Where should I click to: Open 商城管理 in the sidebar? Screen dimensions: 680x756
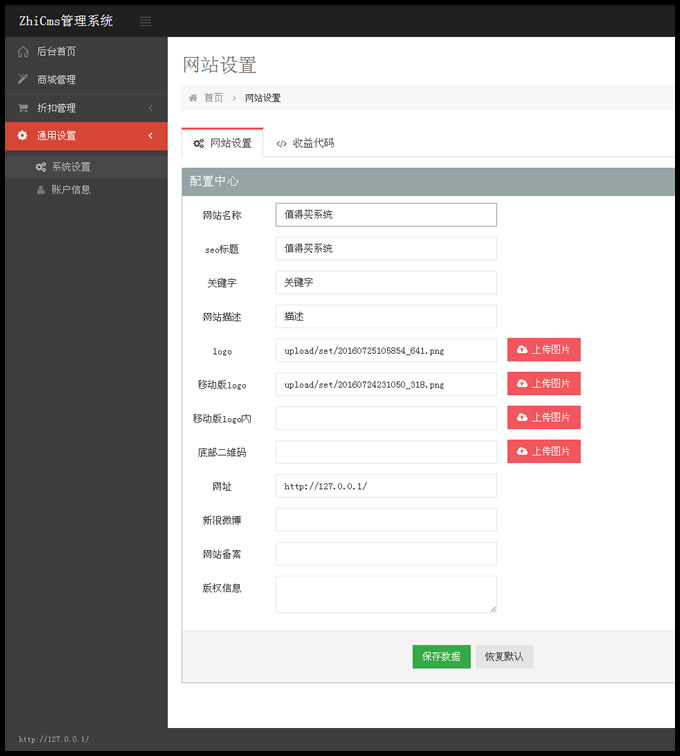tap(86, 79)
